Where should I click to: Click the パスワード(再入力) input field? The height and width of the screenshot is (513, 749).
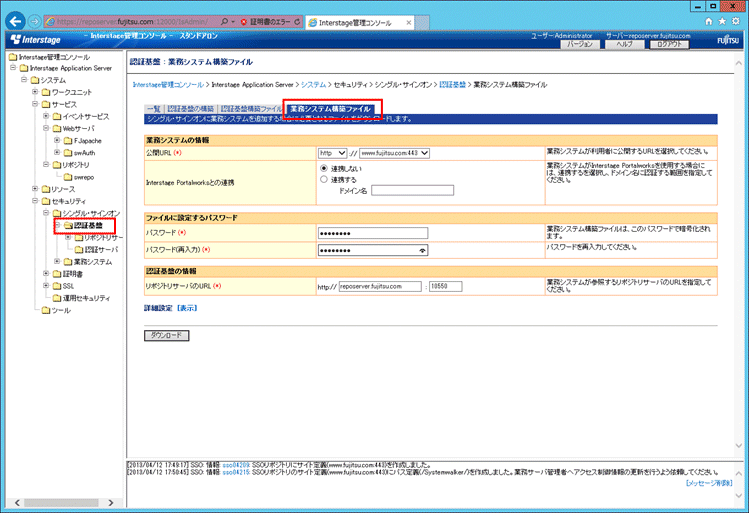click(x=373, y=250)
